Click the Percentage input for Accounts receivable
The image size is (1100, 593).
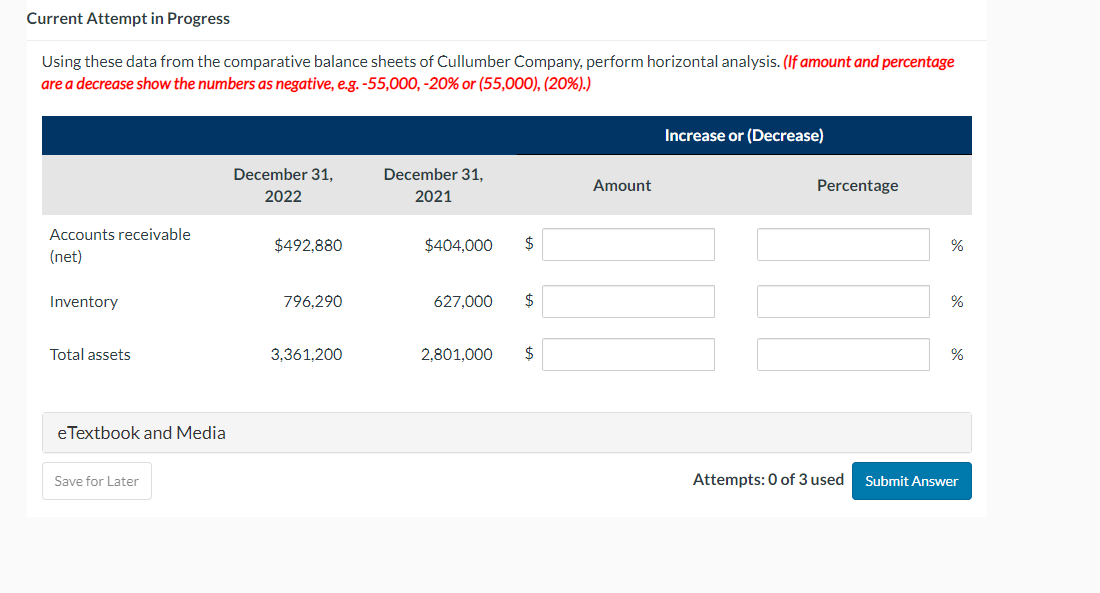coord(843,244)
